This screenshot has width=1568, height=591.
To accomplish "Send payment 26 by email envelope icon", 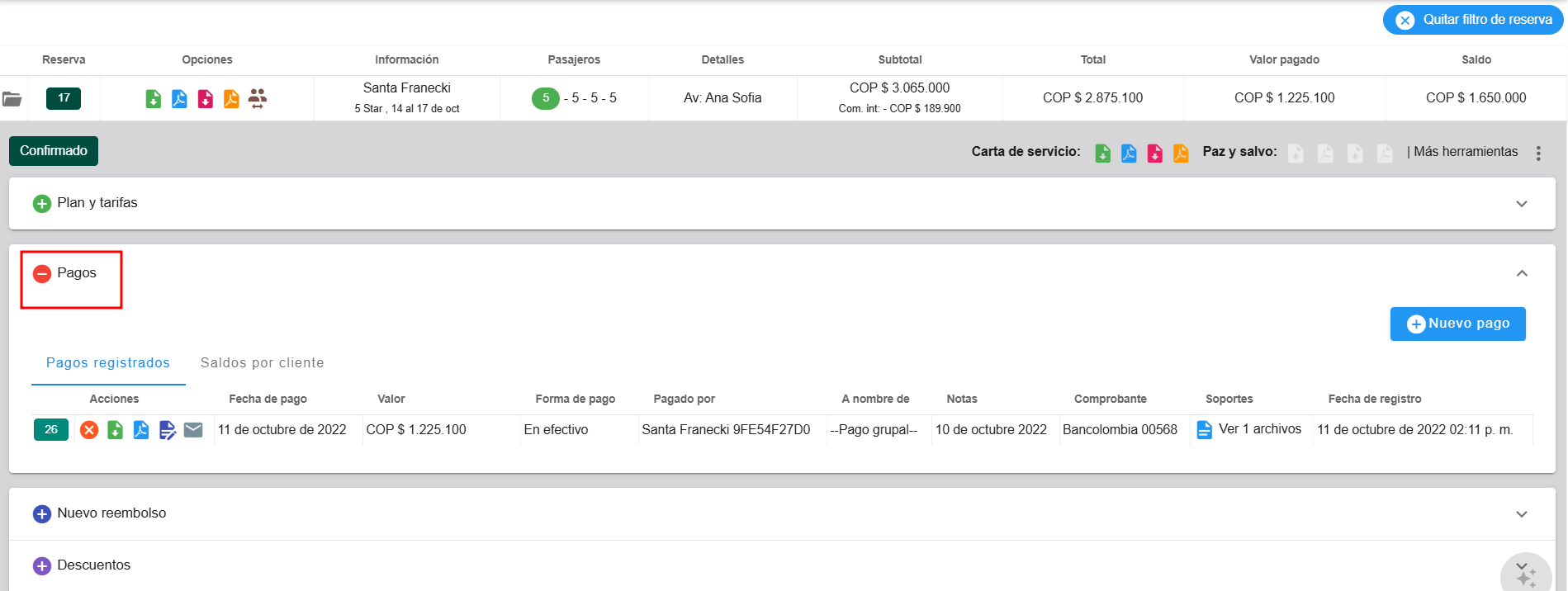I will point(193,430).
